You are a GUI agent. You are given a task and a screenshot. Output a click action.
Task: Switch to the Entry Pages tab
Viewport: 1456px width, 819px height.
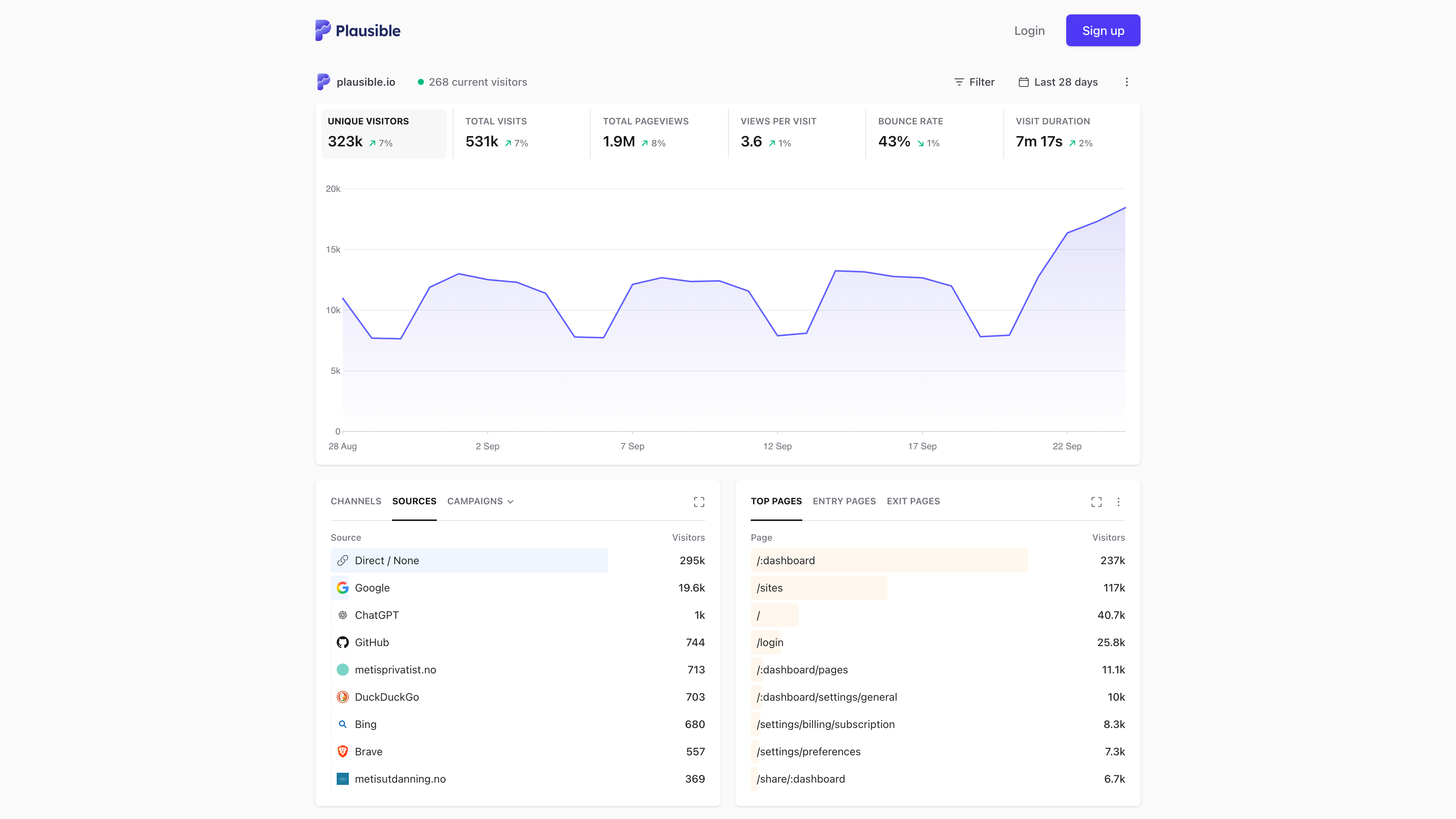(x=844, y=501)
